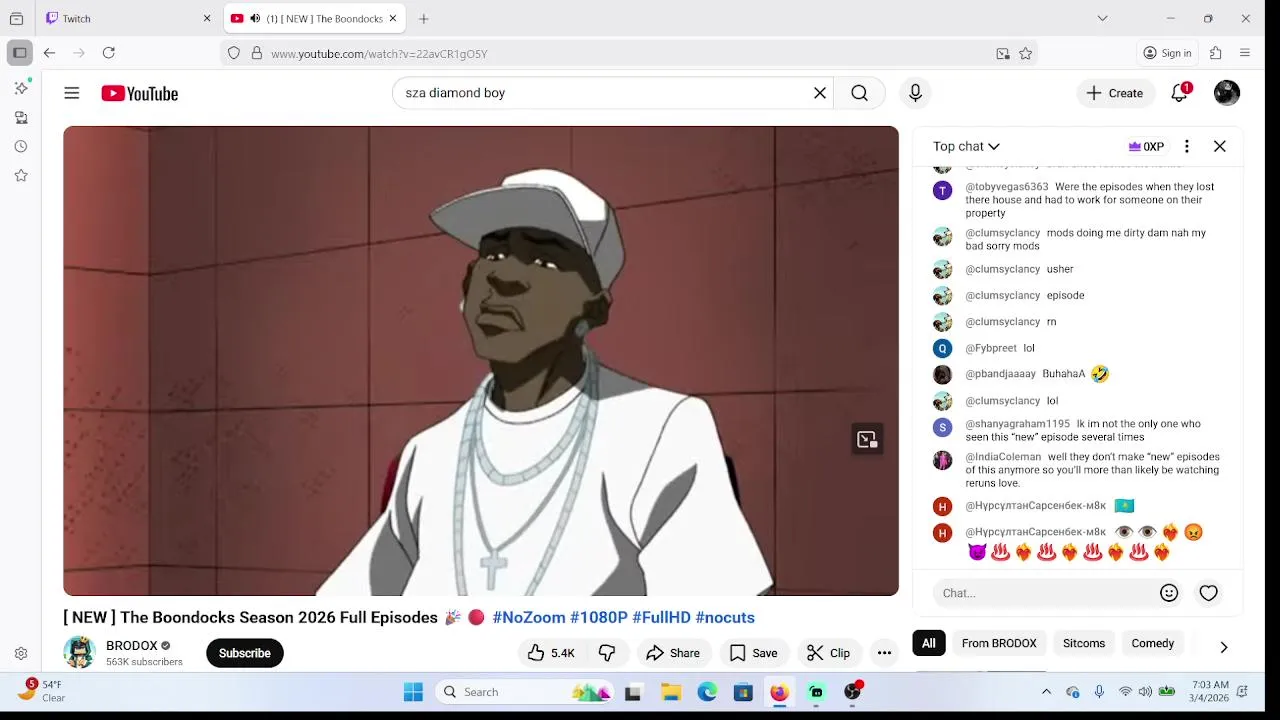Open the AI chatbot sparkle sidebar icon
The image size is (1280, 720).
tap(21, 88)
